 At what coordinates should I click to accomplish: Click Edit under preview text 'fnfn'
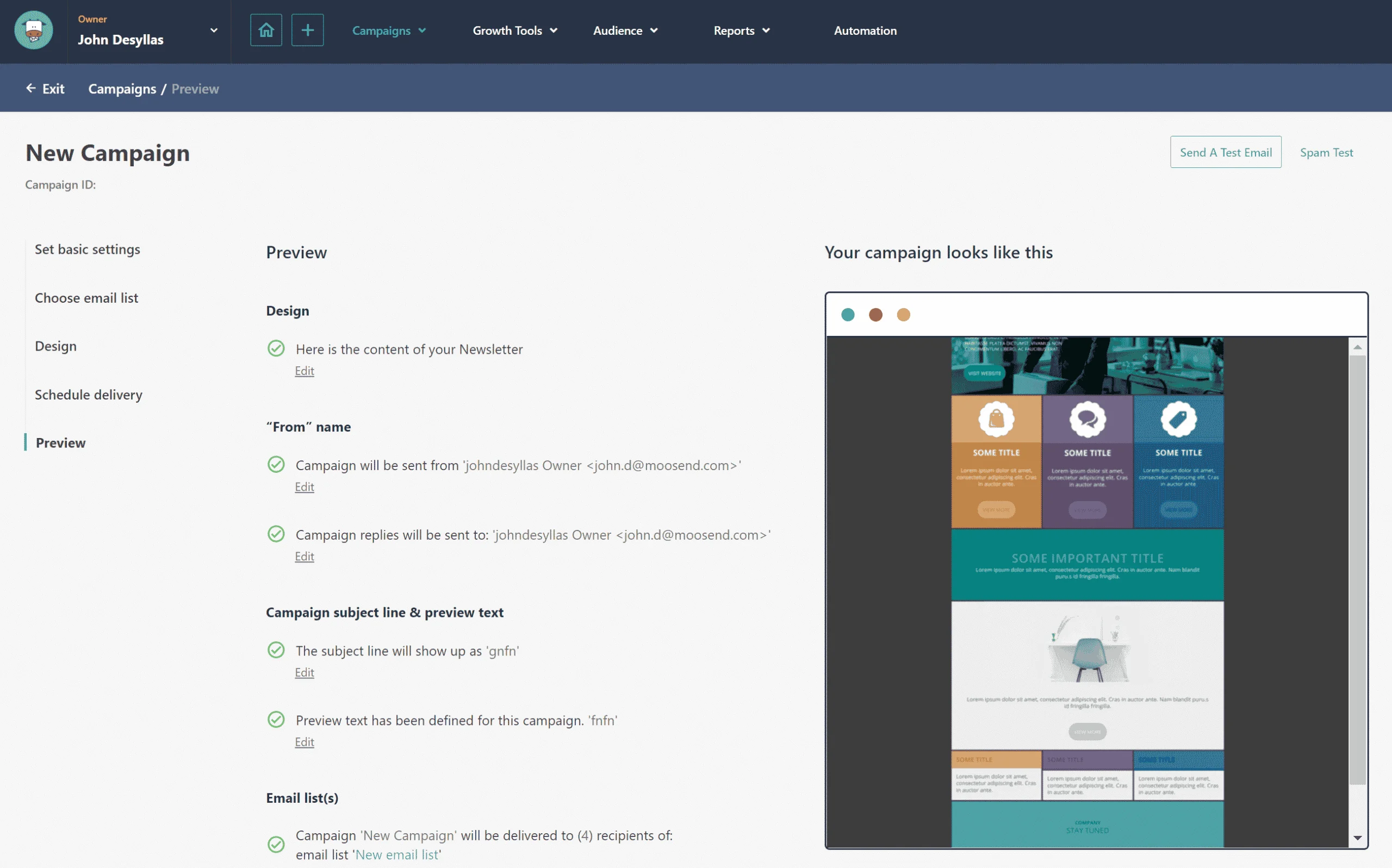[x=304, y=742]
